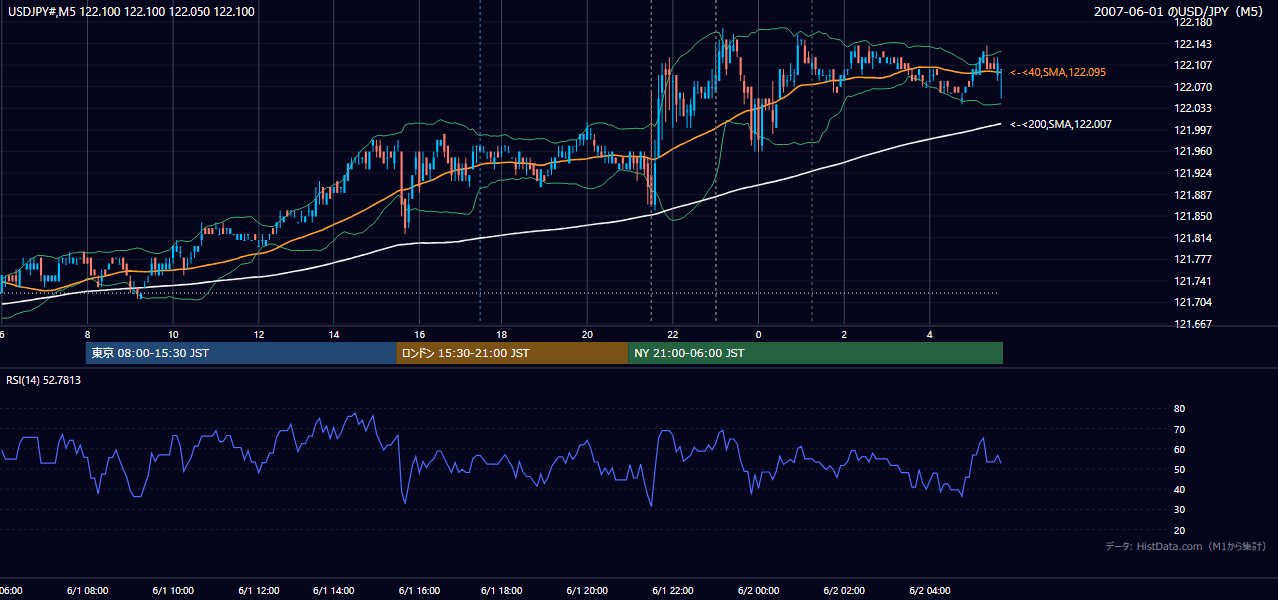This screenshot has height=600, width=1278.
Task: Click price axis value 121.741
Action: pyautogui.click(x=1193, y=281)
